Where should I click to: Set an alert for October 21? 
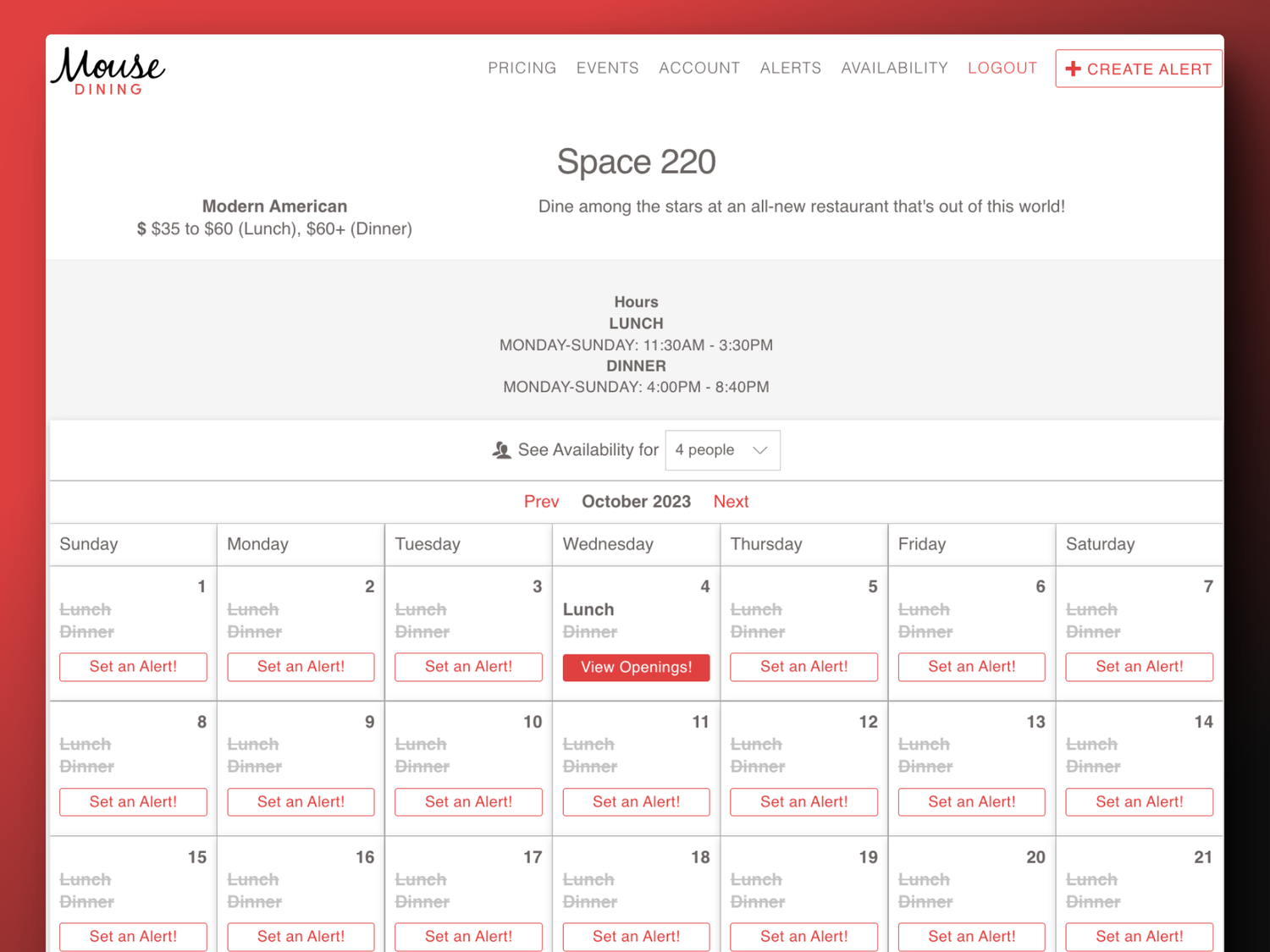coord(1139,937)
